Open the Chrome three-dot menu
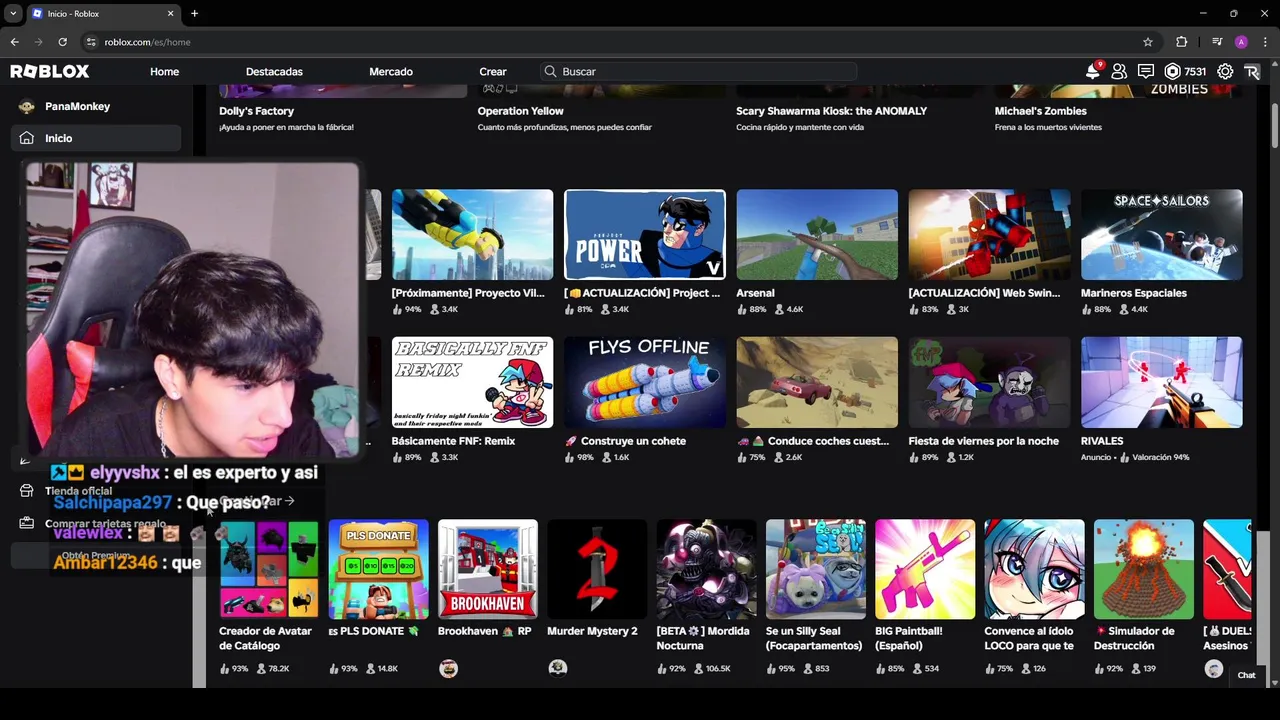The height and width of the screenshot is (720, 1280). click(x=1265, y=42)
